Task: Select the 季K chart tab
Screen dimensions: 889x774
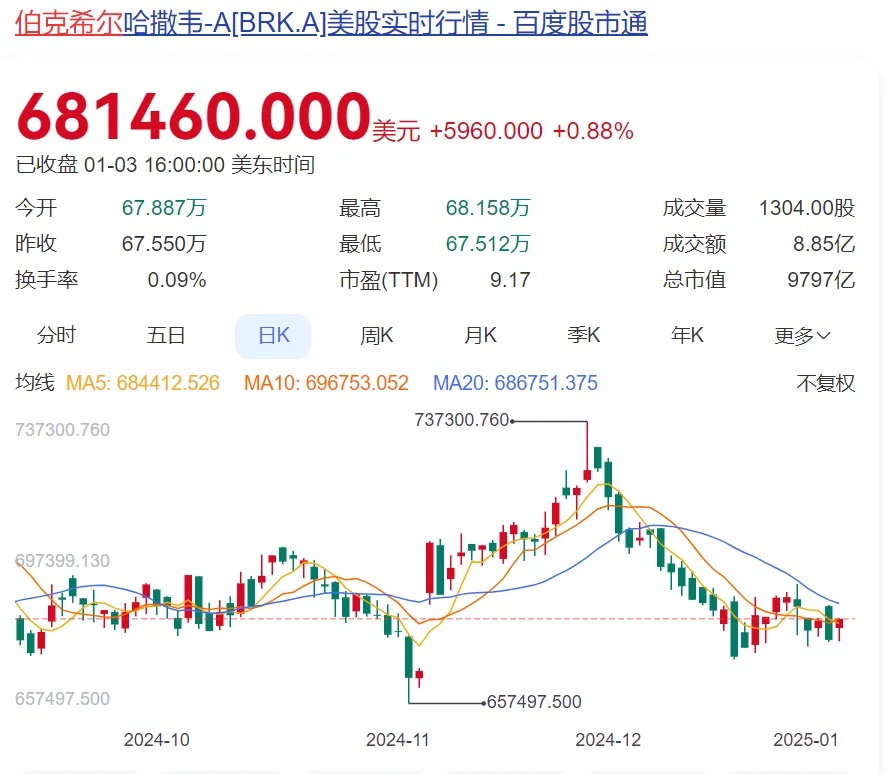Action: [583, 335]
